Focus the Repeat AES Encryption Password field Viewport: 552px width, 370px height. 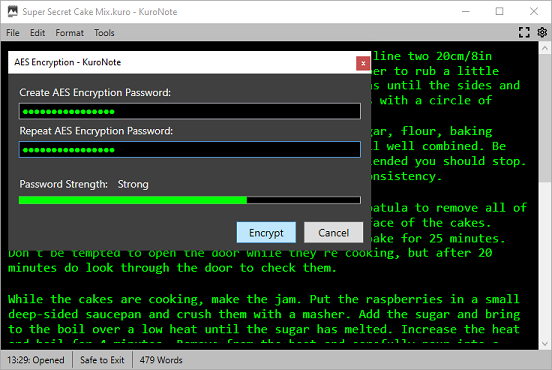point(190,150)
